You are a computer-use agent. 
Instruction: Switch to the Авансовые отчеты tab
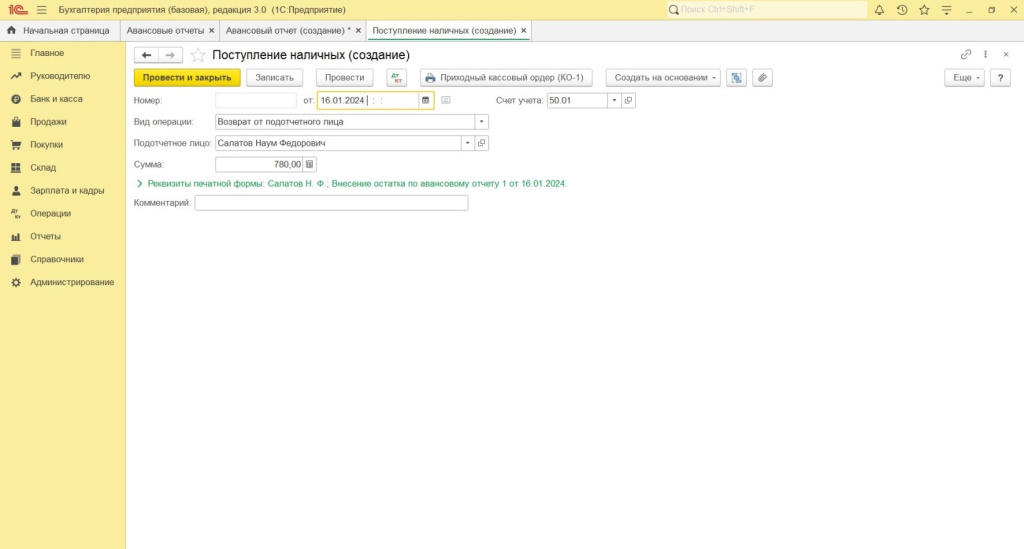pos(165,31)
